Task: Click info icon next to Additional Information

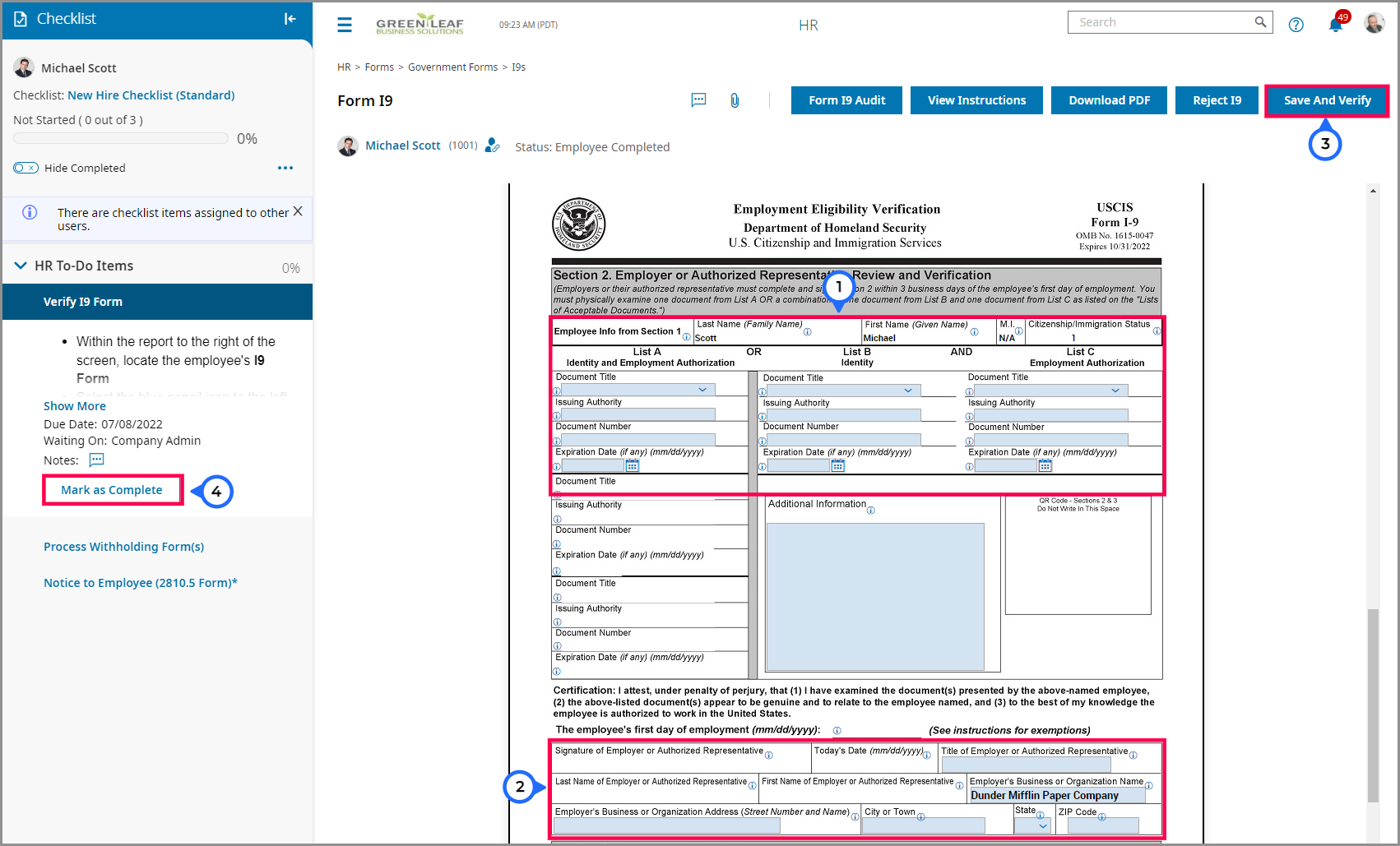Action: (x=870, y=511)
